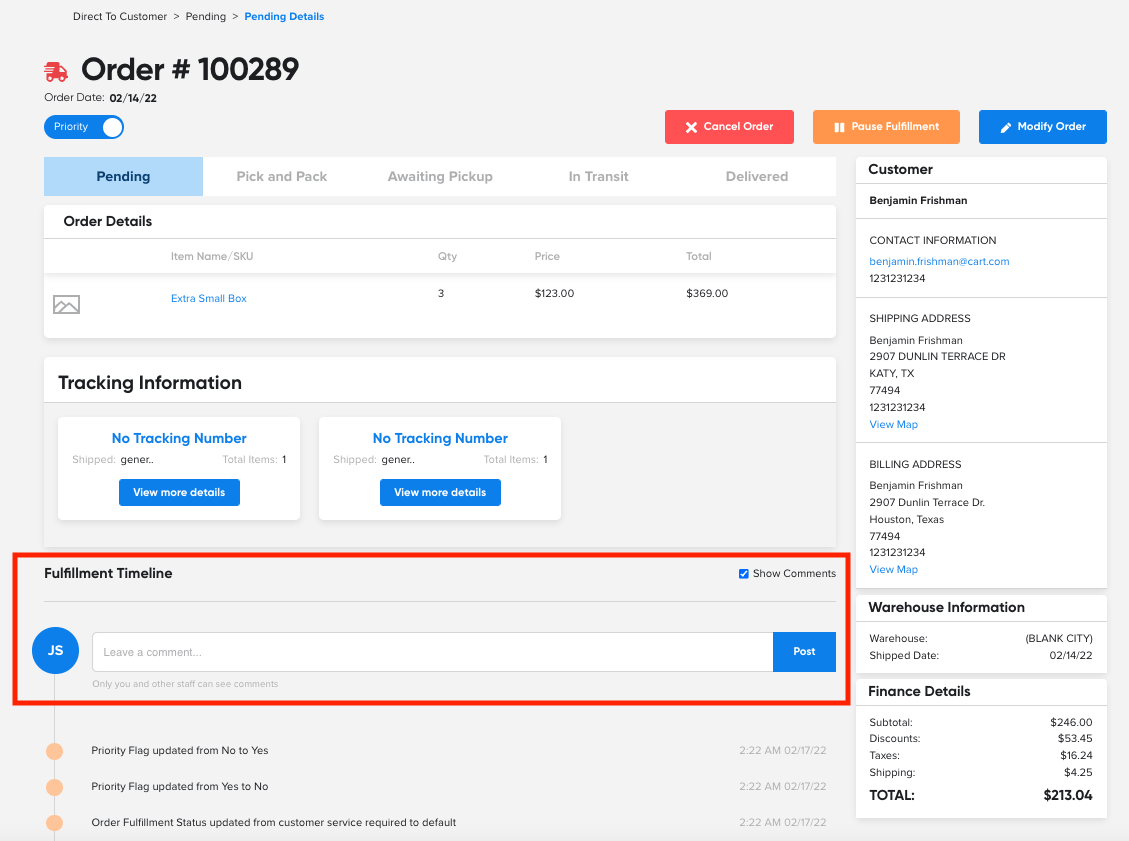This screenshot has height=841, width=1129.
Task: Open the In Transit tab
Action: [598, 177]
